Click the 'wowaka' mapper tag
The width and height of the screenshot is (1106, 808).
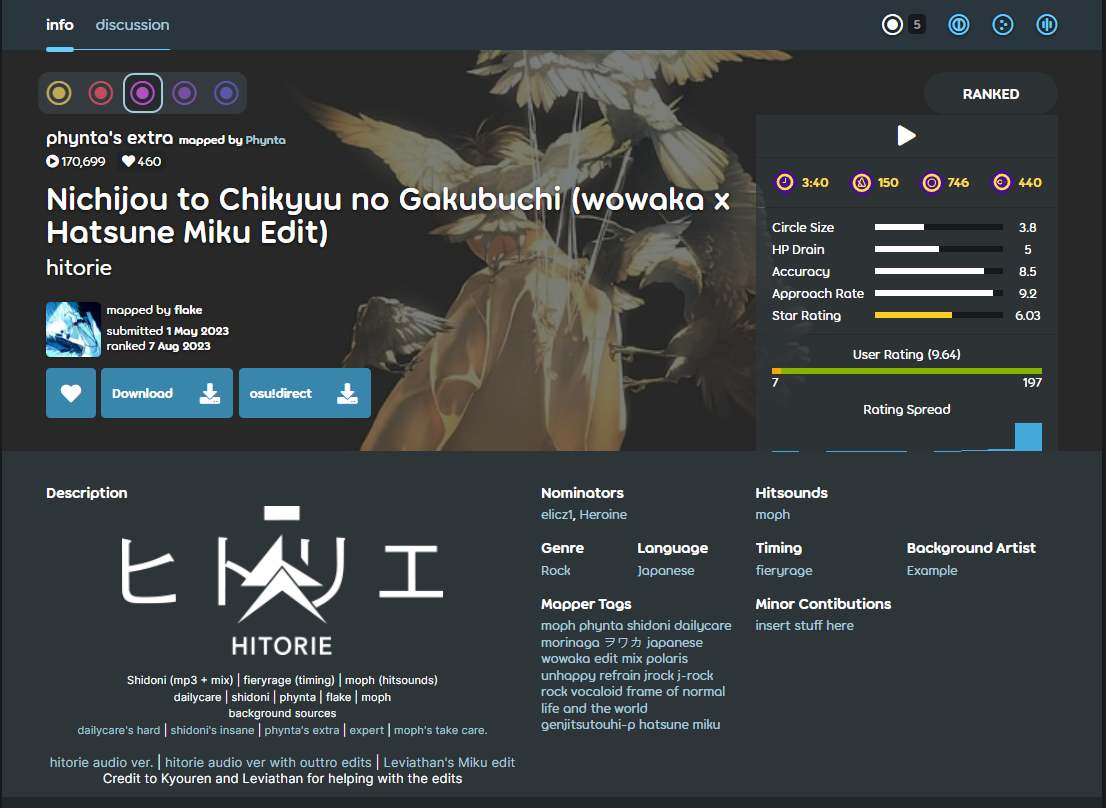point(565,659)
